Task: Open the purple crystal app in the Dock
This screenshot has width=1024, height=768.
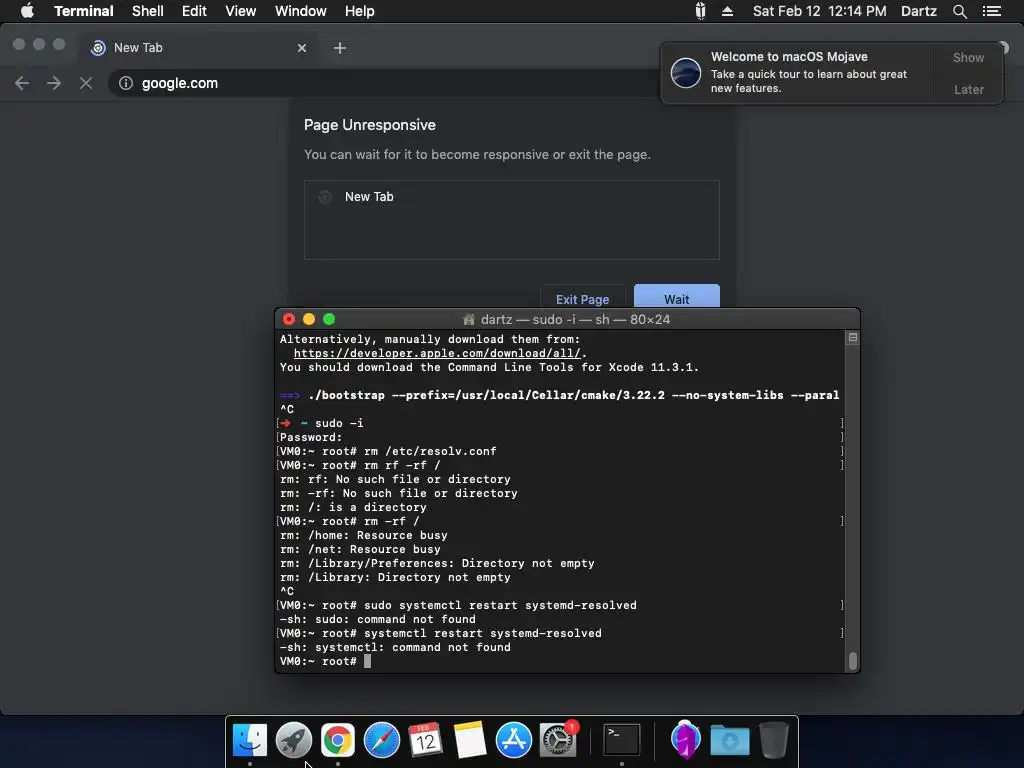Action: (x=685, y=740)
